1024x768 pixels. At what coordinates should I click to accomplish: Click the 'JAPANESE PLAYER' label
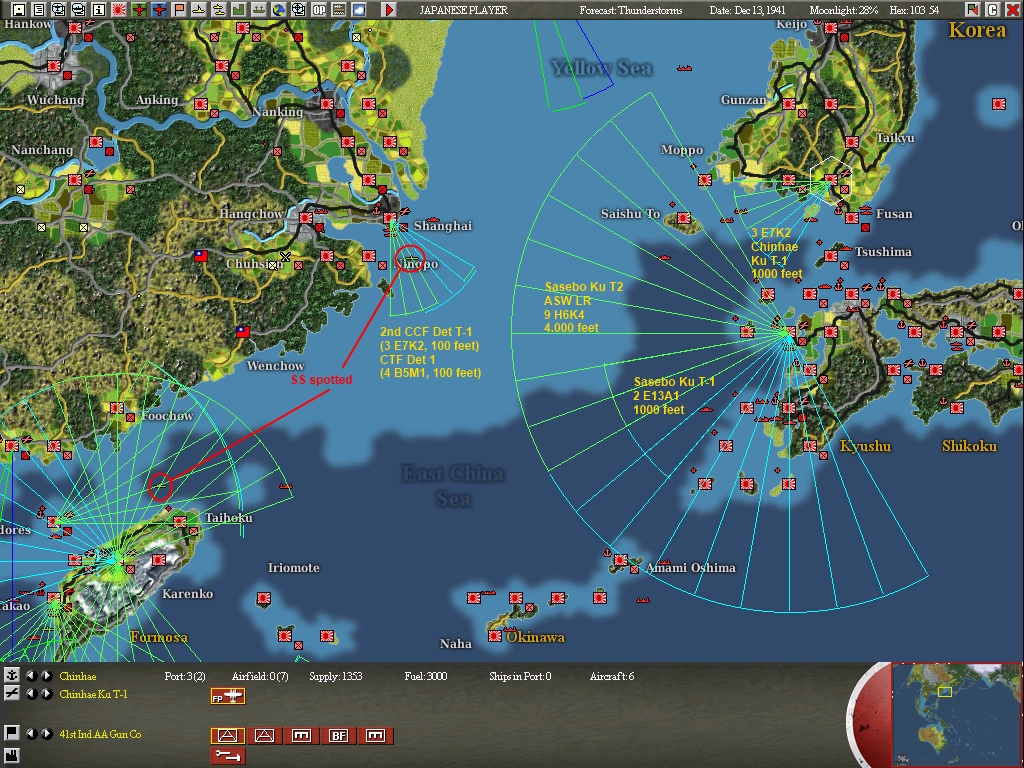pyautogui.click(x=463, y=10)
